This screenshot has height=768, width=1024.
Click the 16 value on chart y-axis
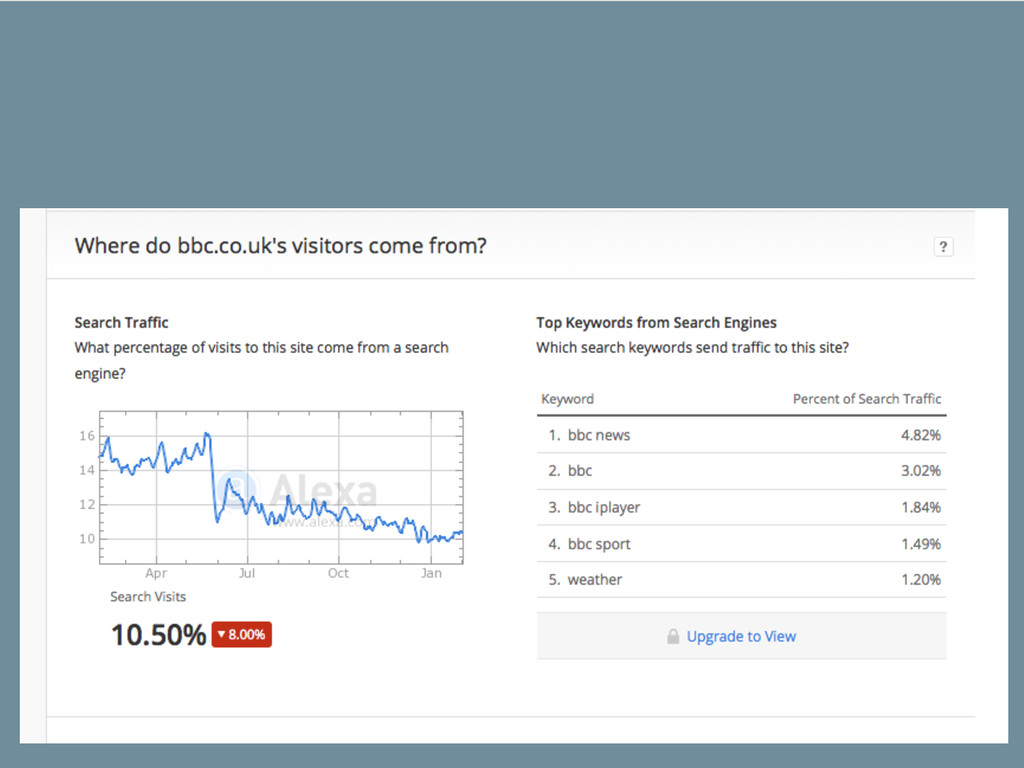[x=87, y=436]
